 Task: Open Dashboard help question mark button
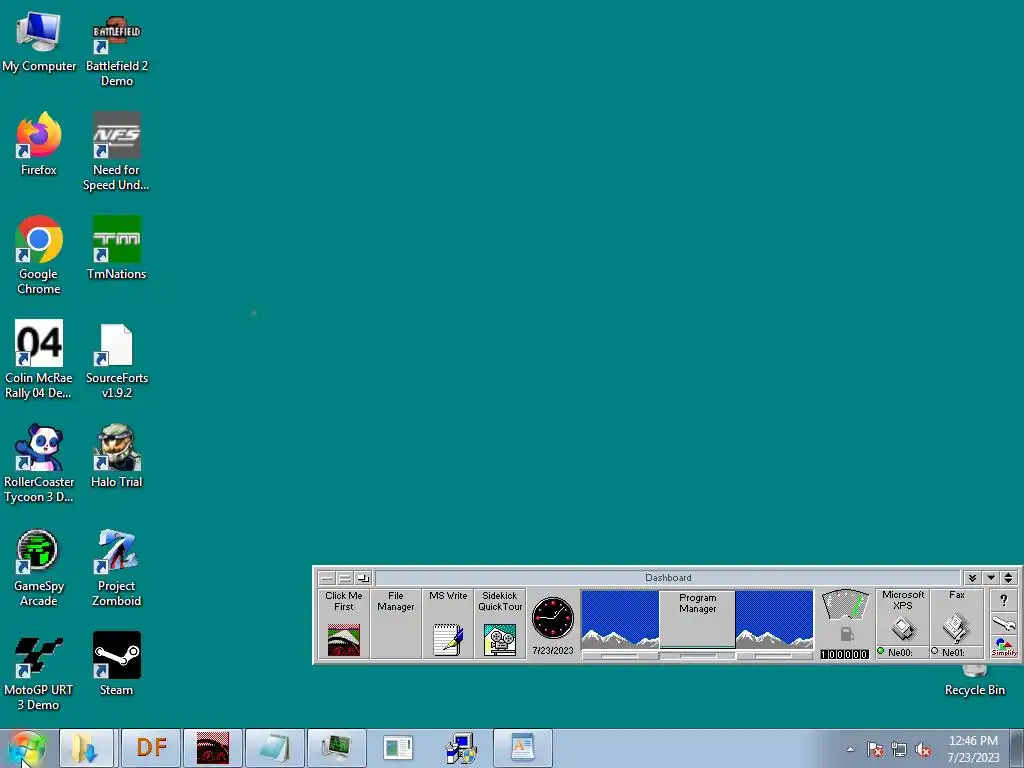click(x=1004, y=601)
